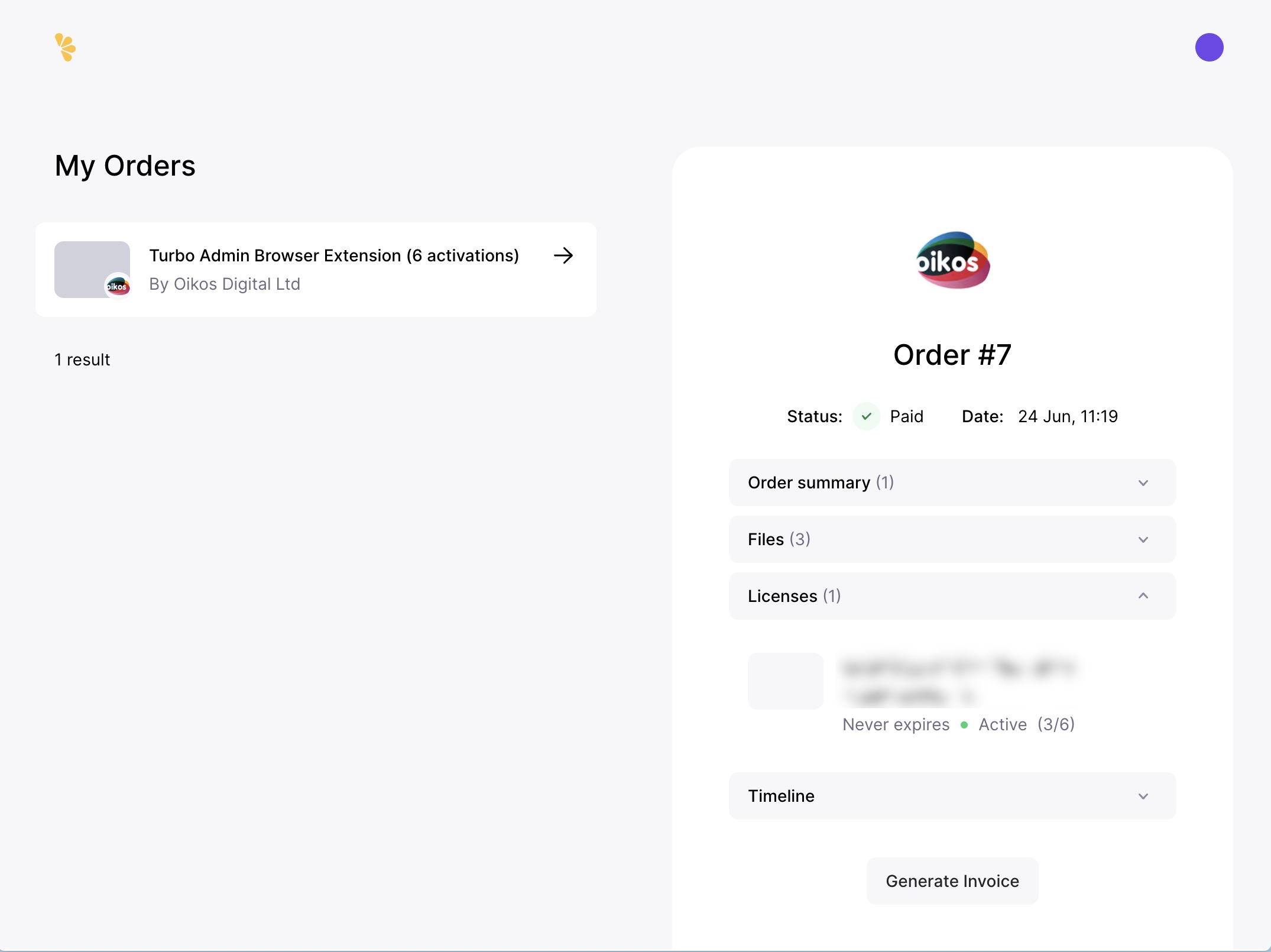Click the blurred license key text

click(x=960, y=682)
